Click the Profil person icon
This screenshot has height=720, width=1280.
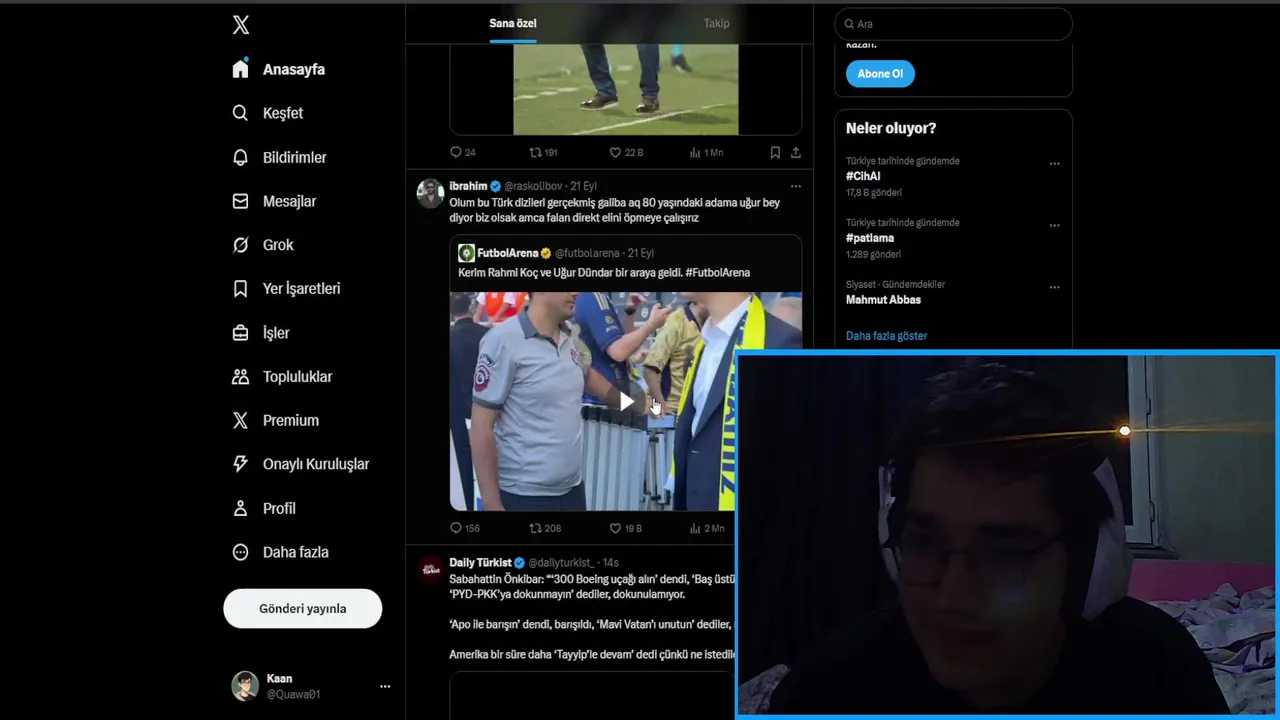(240, 508)
